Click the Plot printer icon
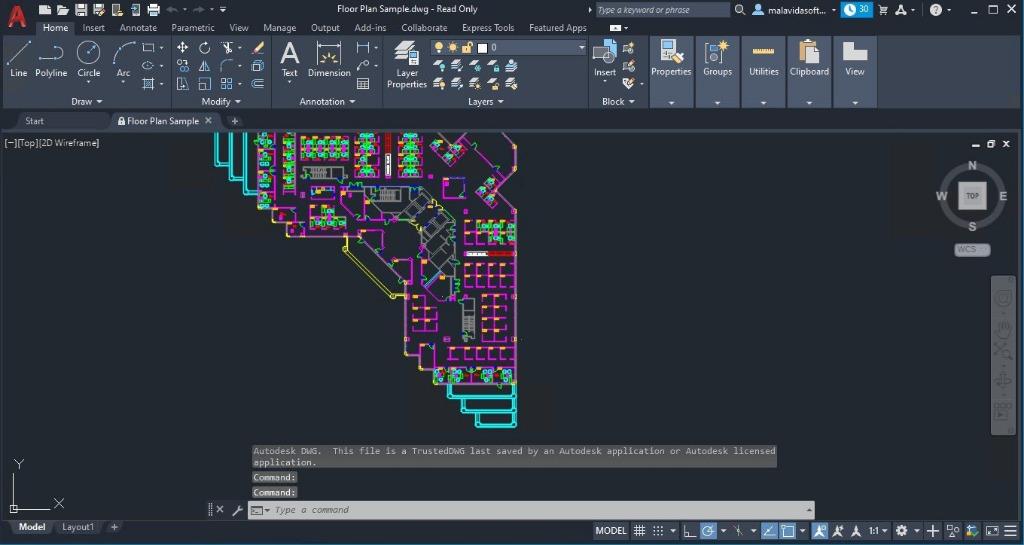The height and width of the screenshot is (545, 1024). click(153, 10)
